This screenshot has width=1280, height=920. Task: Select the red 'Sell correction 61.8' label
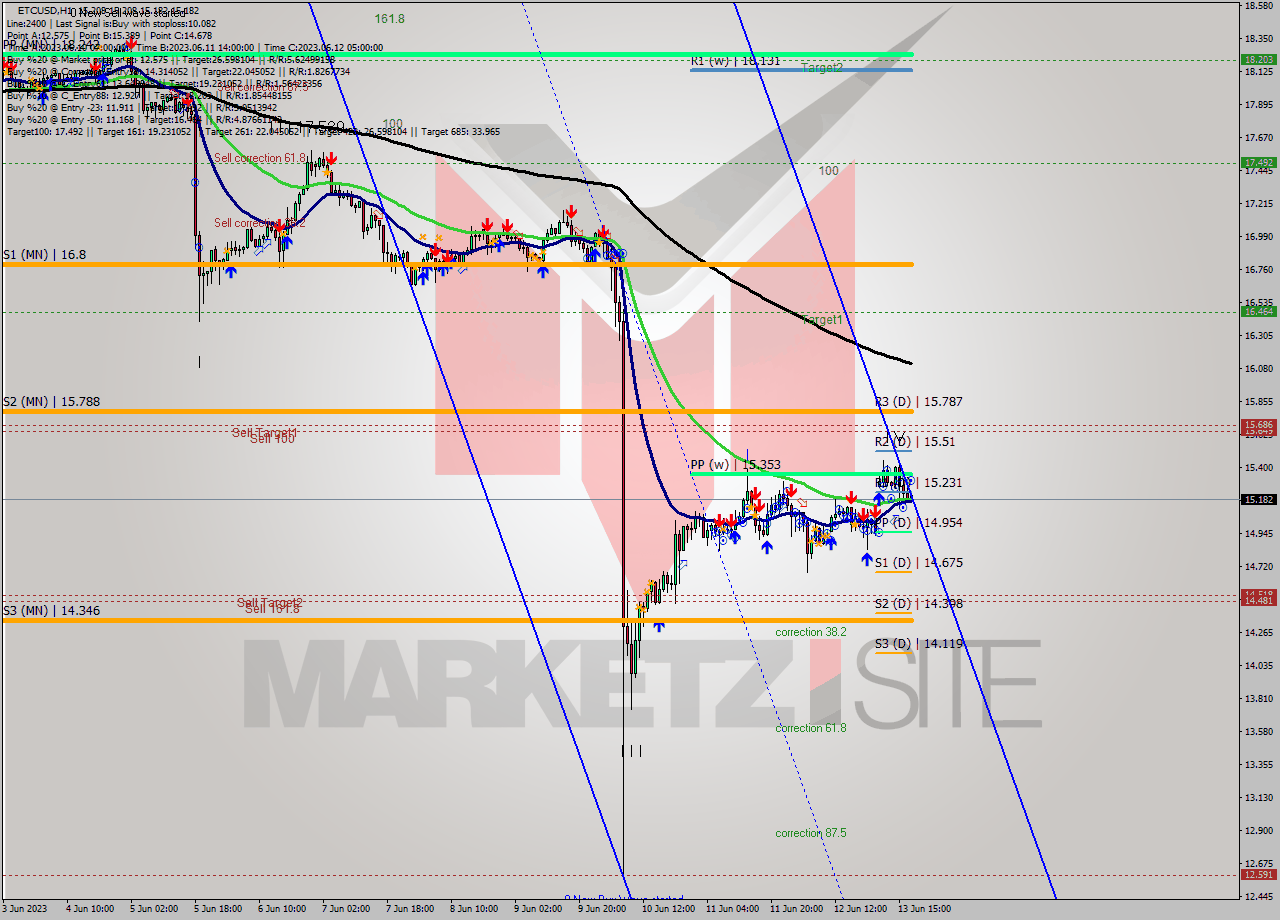pyautogui.click(x=260, y=158)
